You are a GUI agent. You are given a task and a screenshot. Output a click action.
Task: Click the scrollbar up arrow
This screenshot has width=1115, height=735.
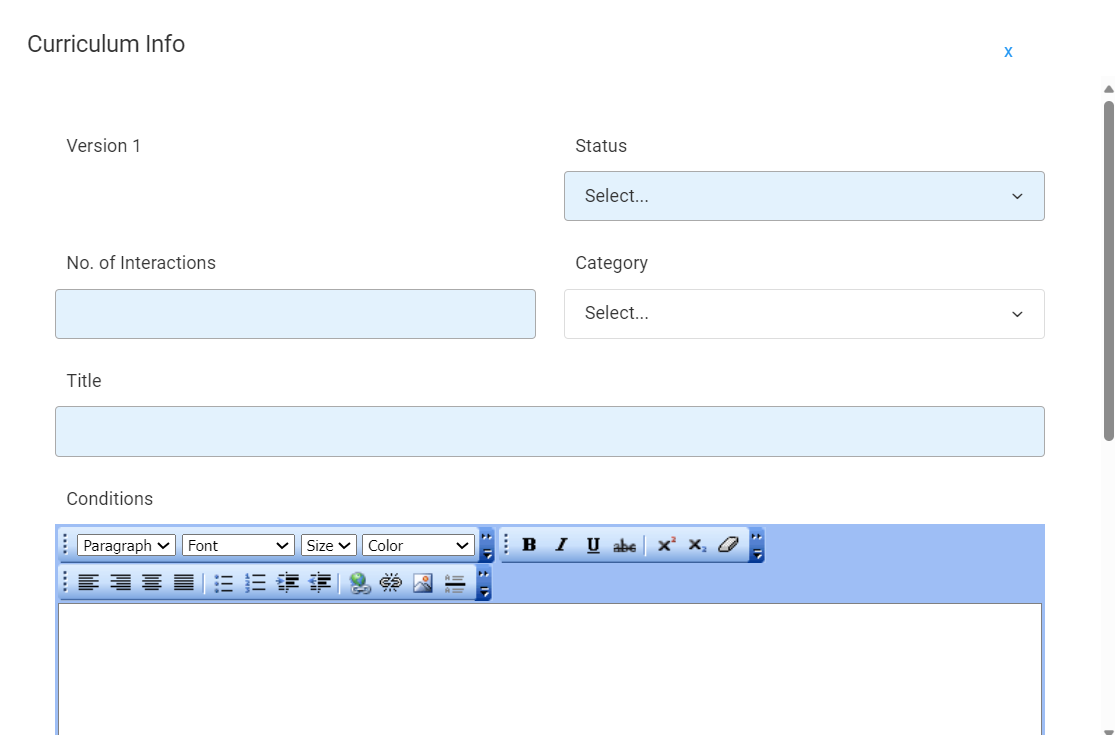click(x=1109, y=89)
